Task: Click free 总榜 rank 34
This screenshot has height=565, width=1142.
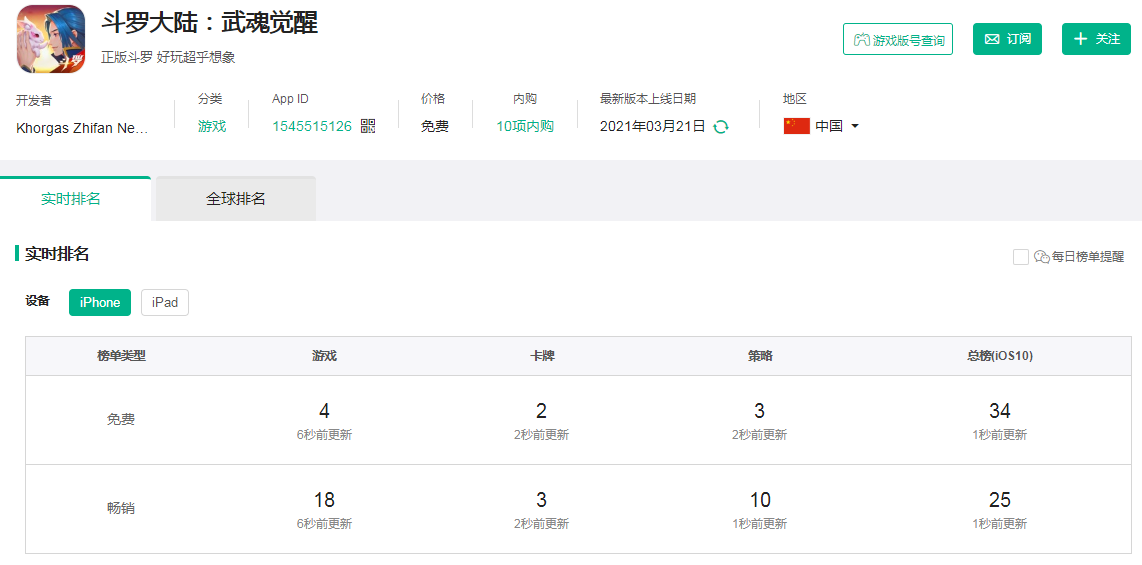Action: coord(1000,411)
